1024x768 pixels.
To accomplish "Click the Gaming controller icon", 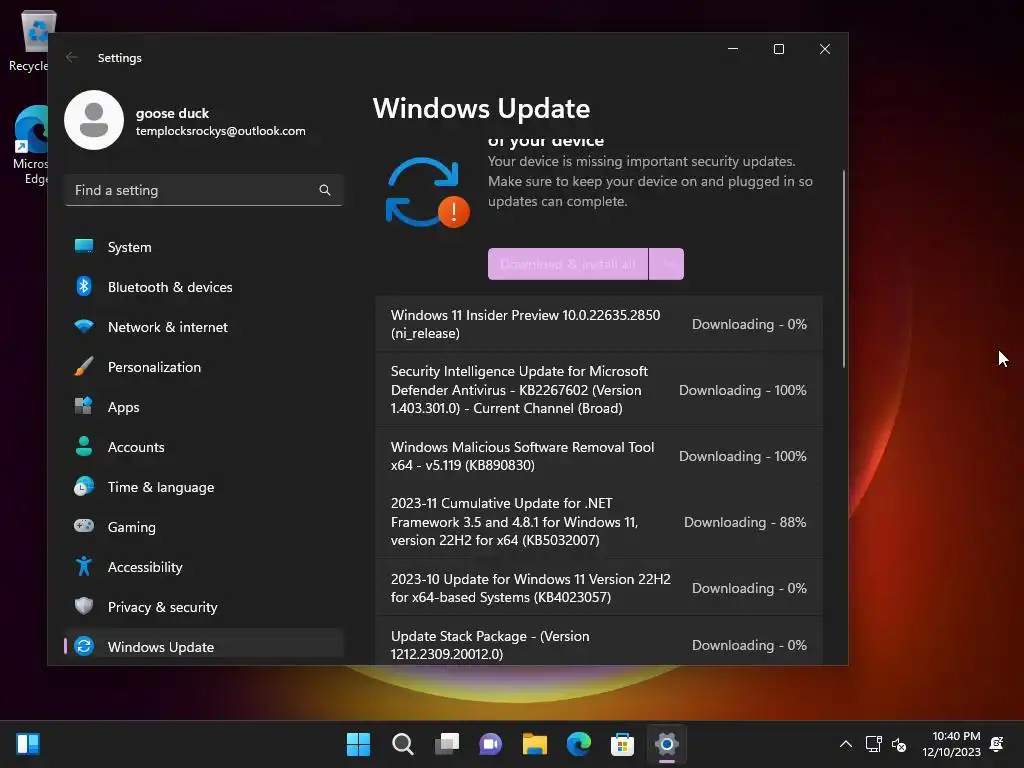I will pos(84,526).
